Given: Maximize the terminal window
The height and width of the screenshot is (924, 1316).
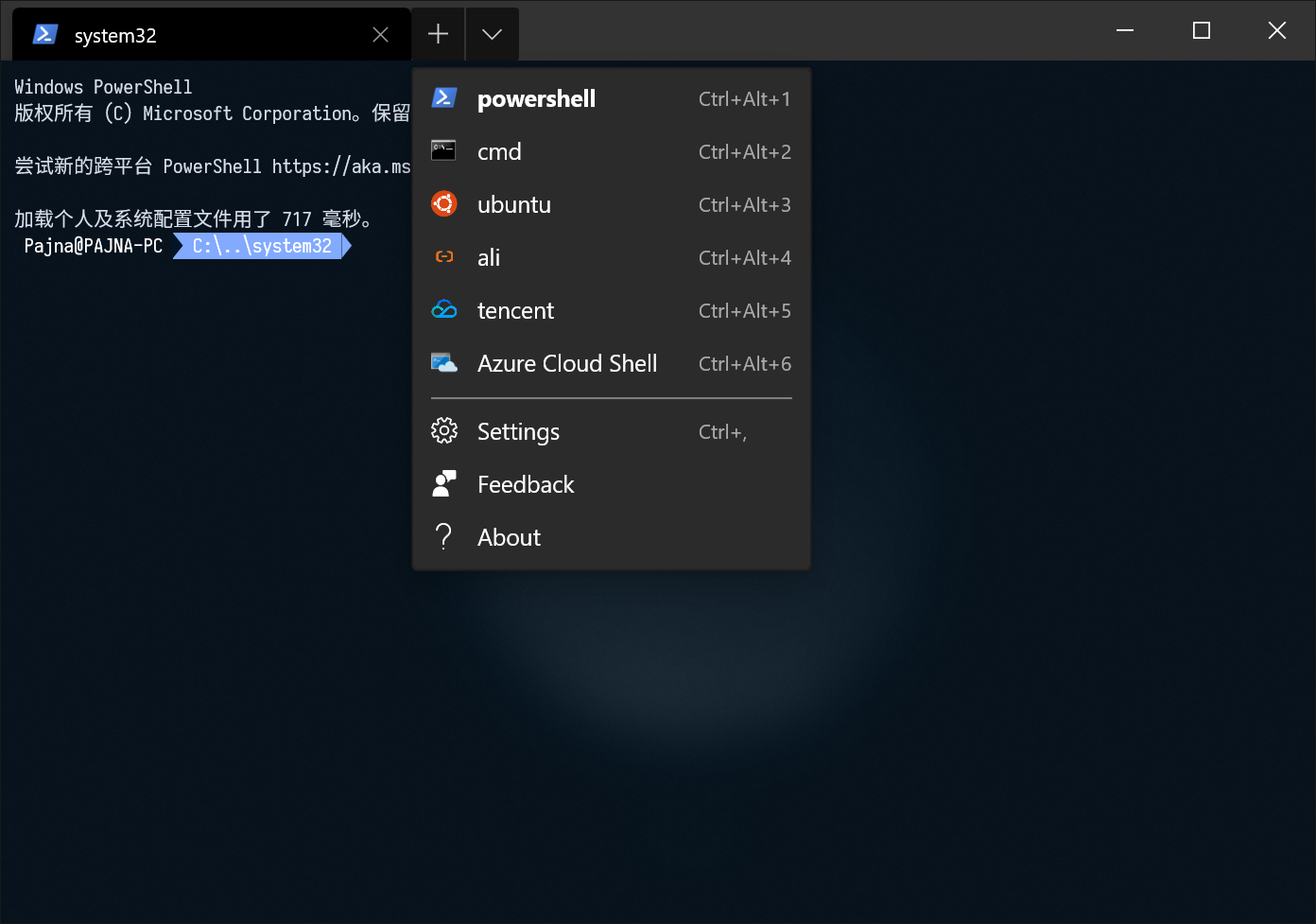Looking at the screenshot, I should pos(1202,30).
